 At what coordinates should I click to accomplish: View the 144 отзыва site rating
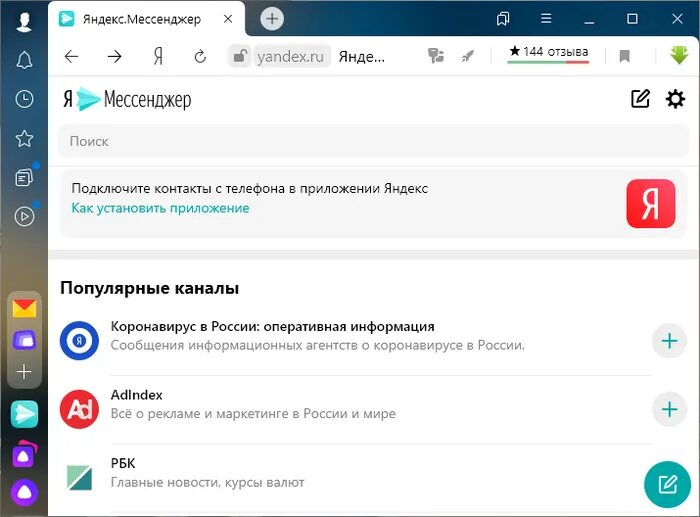(548, 54)
